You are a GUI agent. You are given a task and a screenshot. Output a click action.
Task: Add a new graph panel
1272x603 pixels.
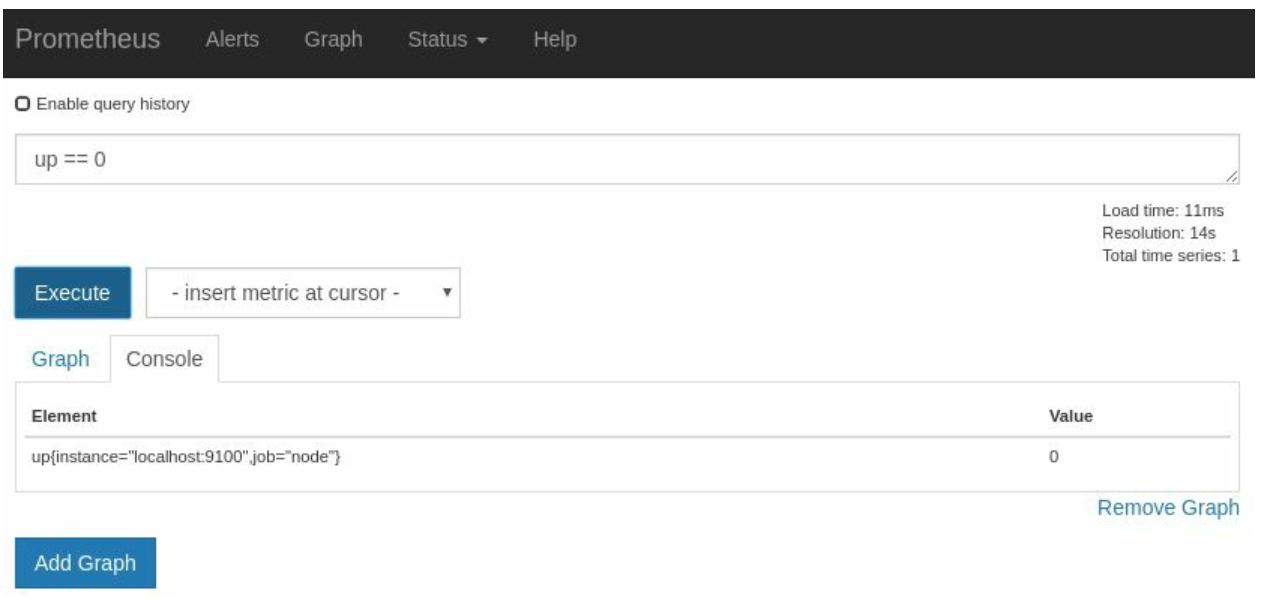85,563
